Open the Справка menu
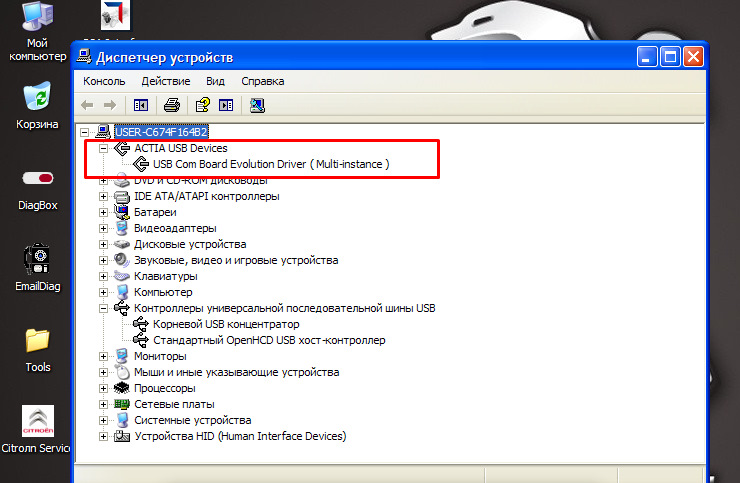The width and height of the screenshot is (740, 483). (x=263, y=81)
